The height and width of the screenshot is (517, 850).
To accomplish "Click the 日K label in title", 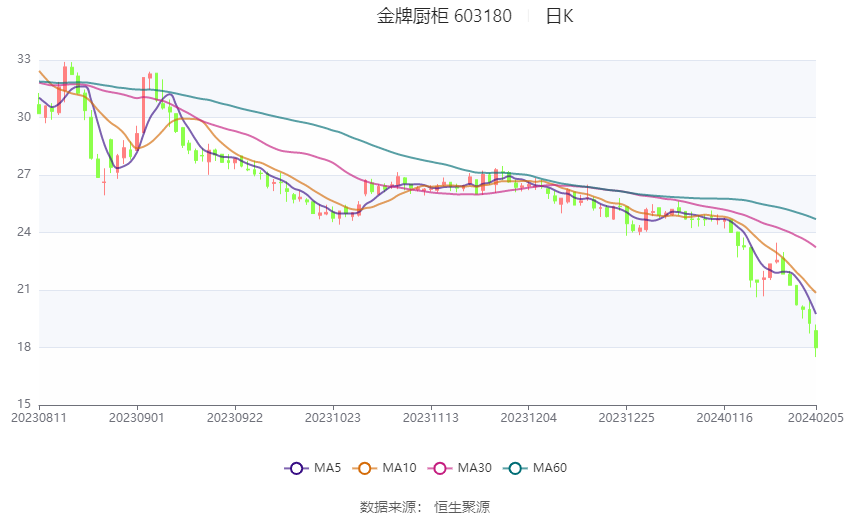I will point(559,16).
